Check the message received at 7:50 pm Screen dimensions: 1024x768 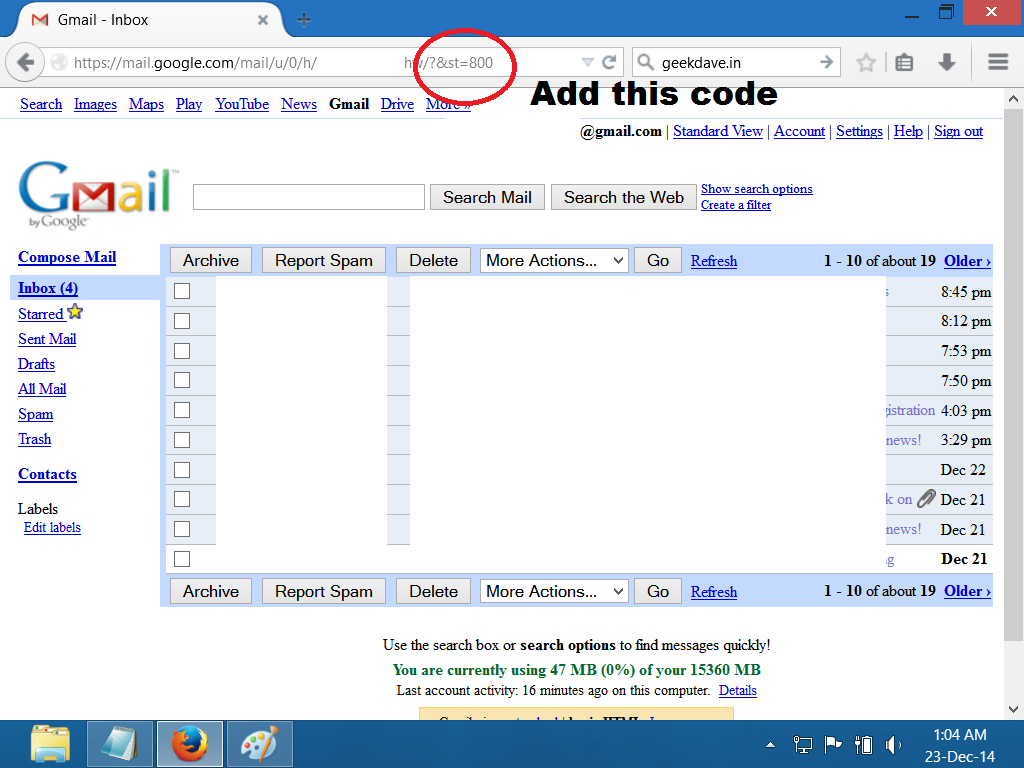point(182,380)
